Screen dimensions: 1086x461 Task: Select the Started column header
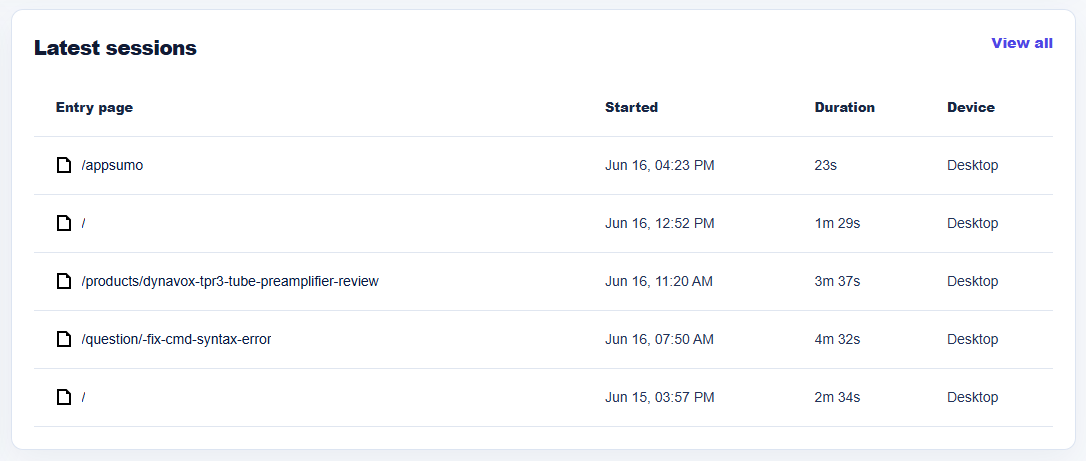pos(631,107)
